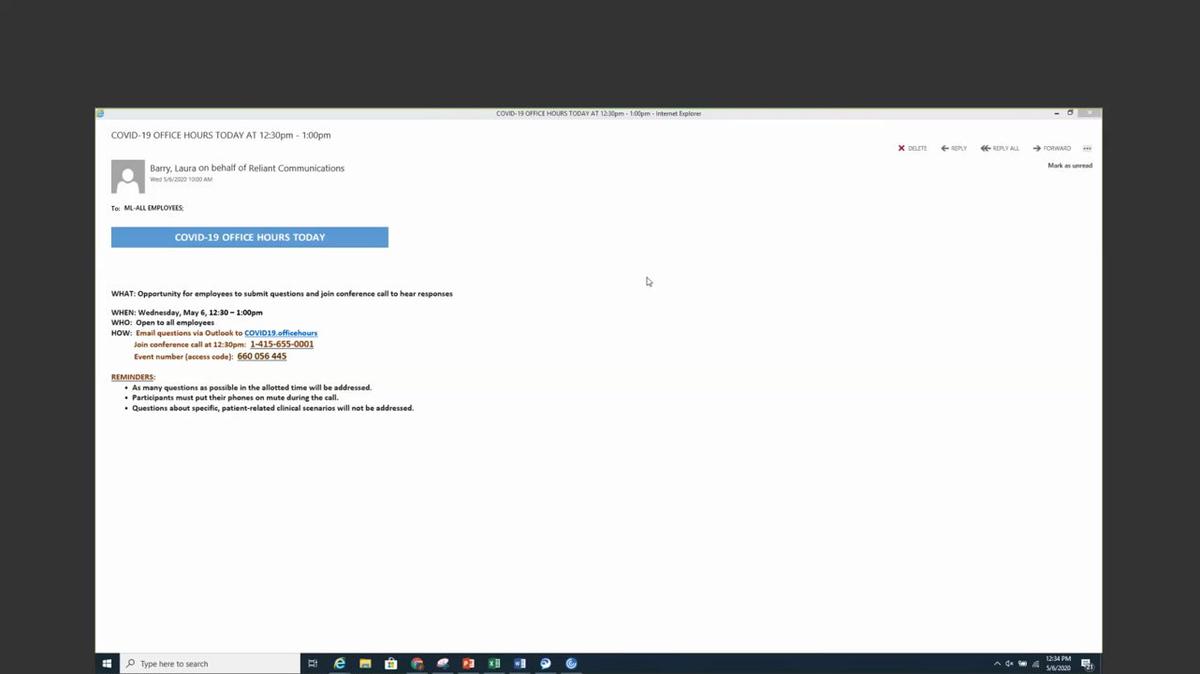Click the conference call number 1-415-655-0001
The height and width of the screenshot is (674, 1200).
pos(281,344)
